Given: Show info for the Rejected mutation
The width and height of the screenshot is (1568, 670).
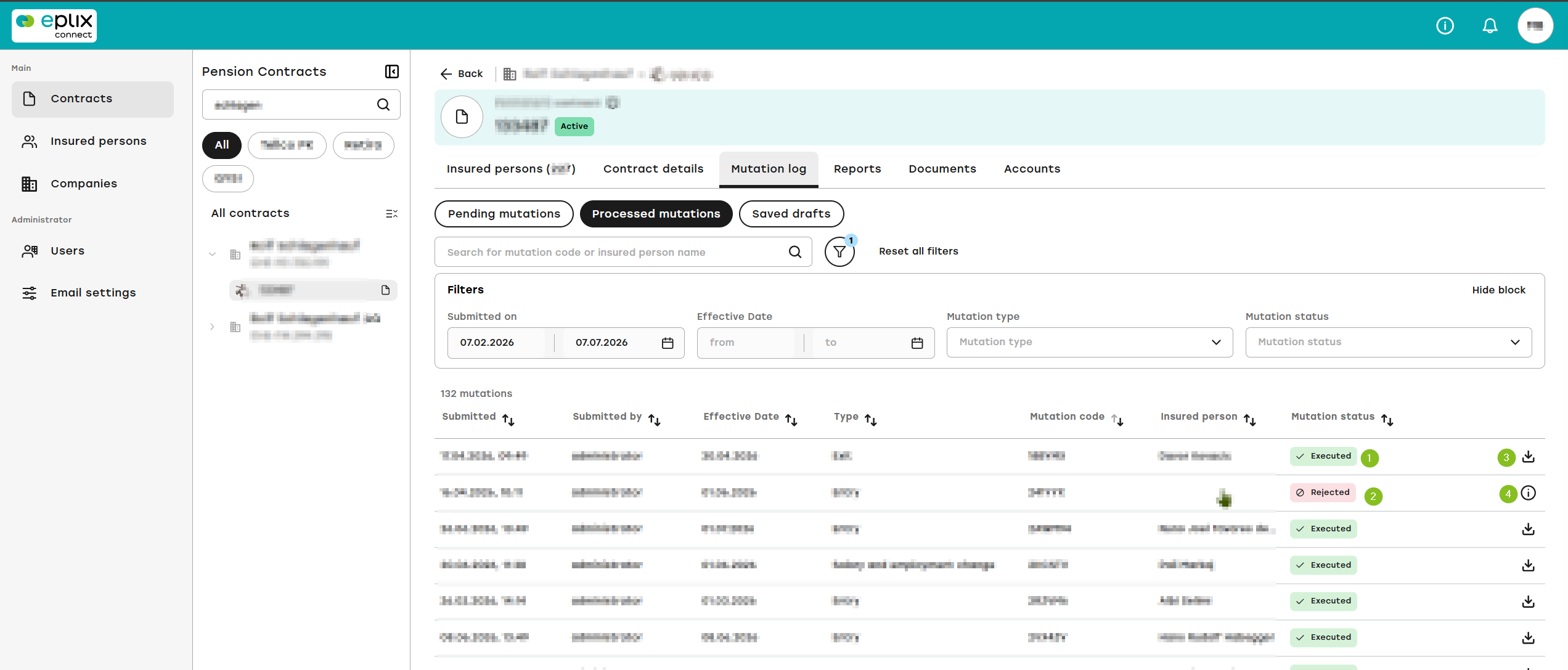Looking at the screenshot, I should pyautogui.click(x=1528, y=492).
